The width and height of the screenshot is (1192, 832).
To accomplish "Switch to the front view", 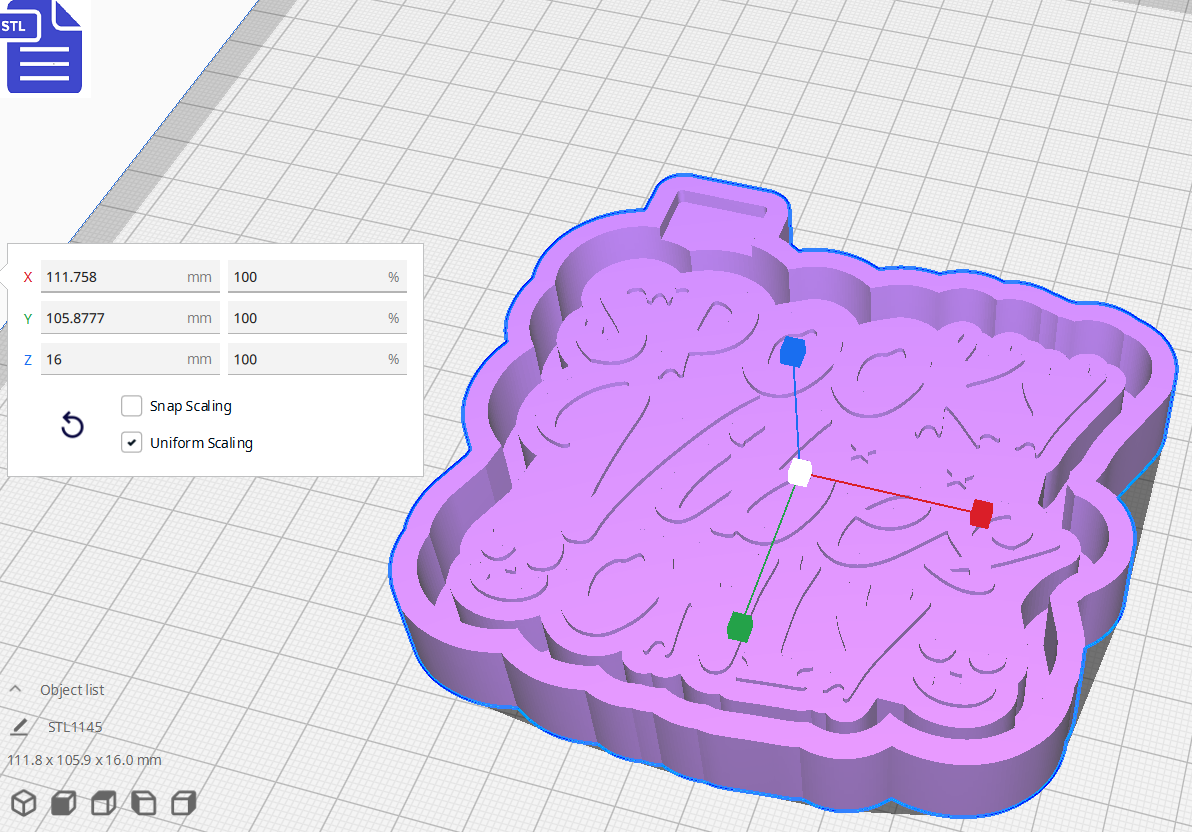I will (62, 802).
